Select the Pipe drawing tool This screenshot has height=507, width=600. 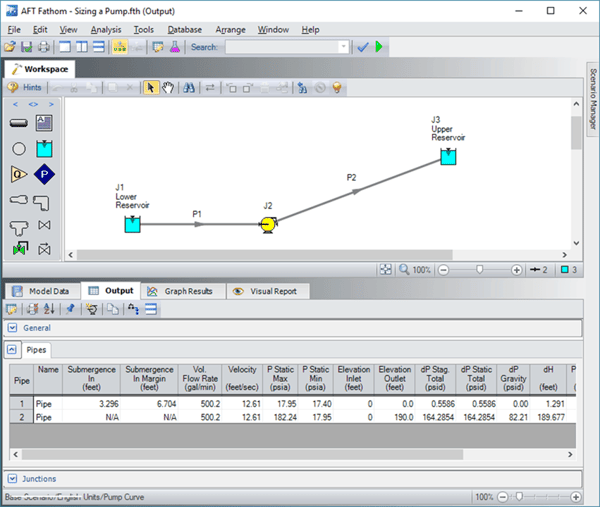(18, 123)
